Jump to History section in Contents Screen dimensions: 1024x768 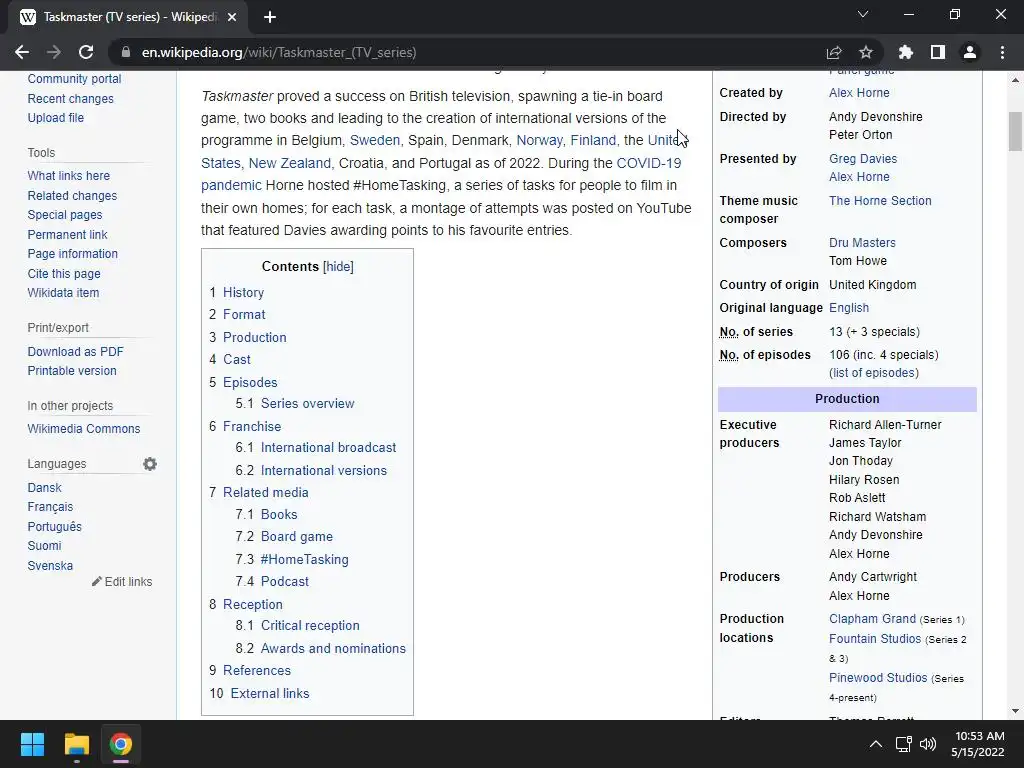243,293
